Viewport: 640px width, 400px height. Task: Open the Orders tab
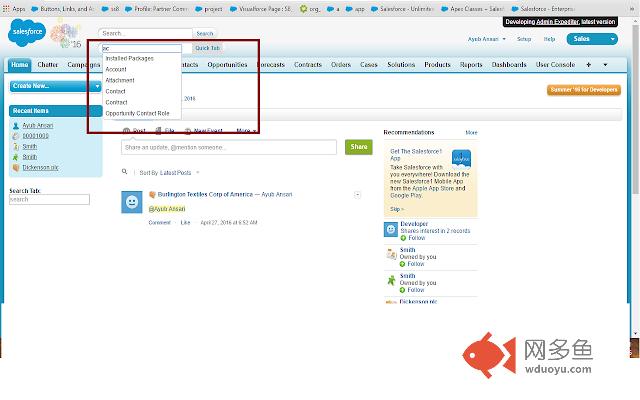point(341,64)
